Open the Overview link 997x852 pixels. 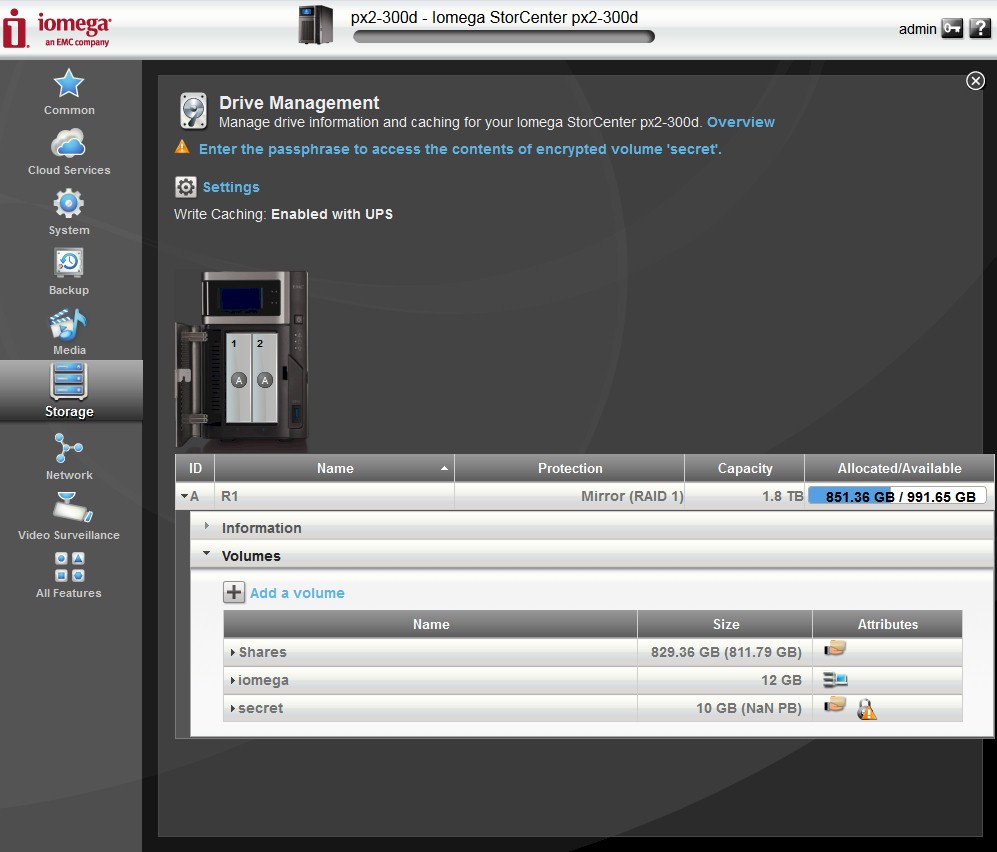point(741,122)
